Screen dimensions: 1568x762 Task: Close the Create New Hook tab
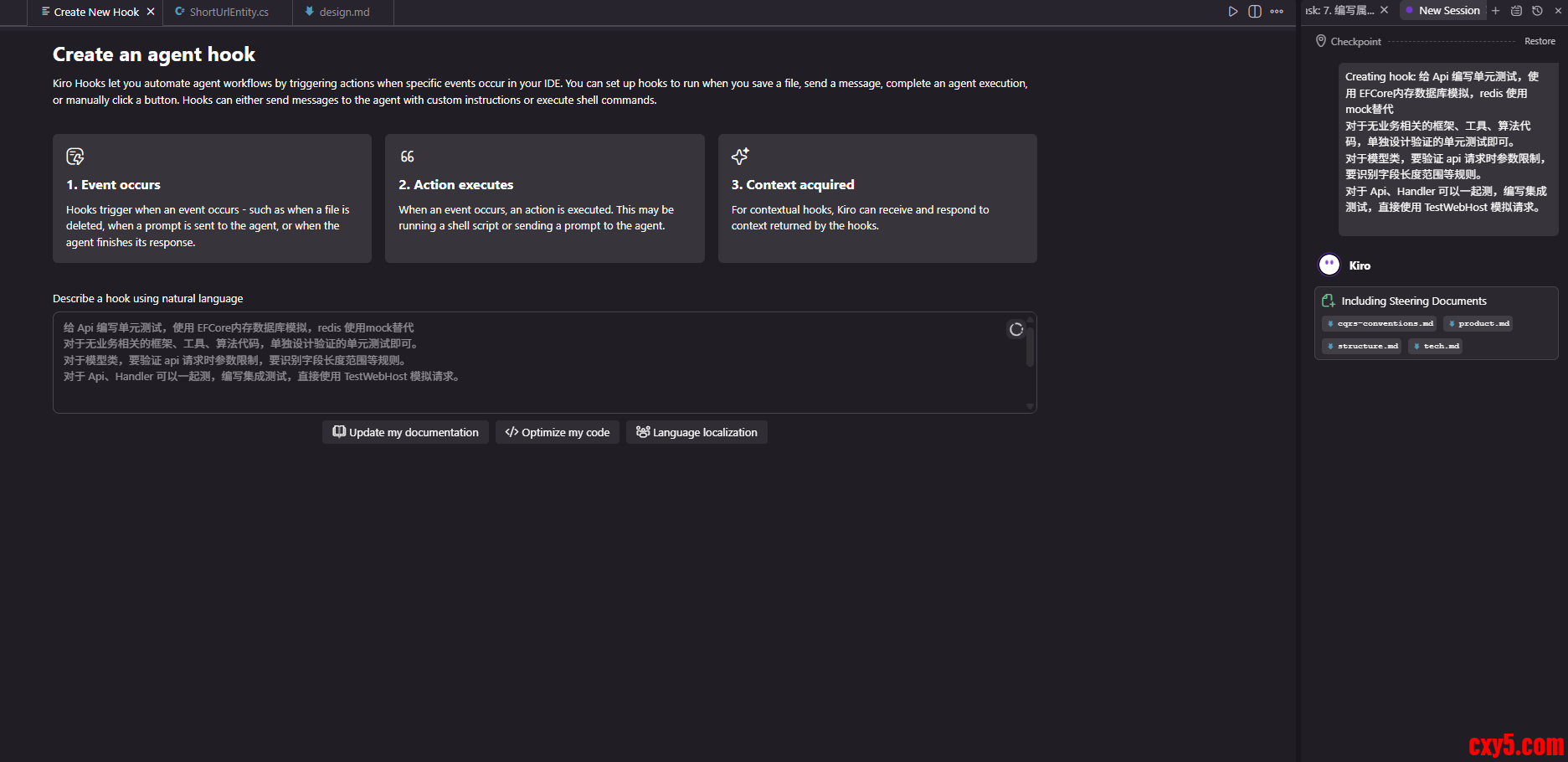[x=151, y=12]
